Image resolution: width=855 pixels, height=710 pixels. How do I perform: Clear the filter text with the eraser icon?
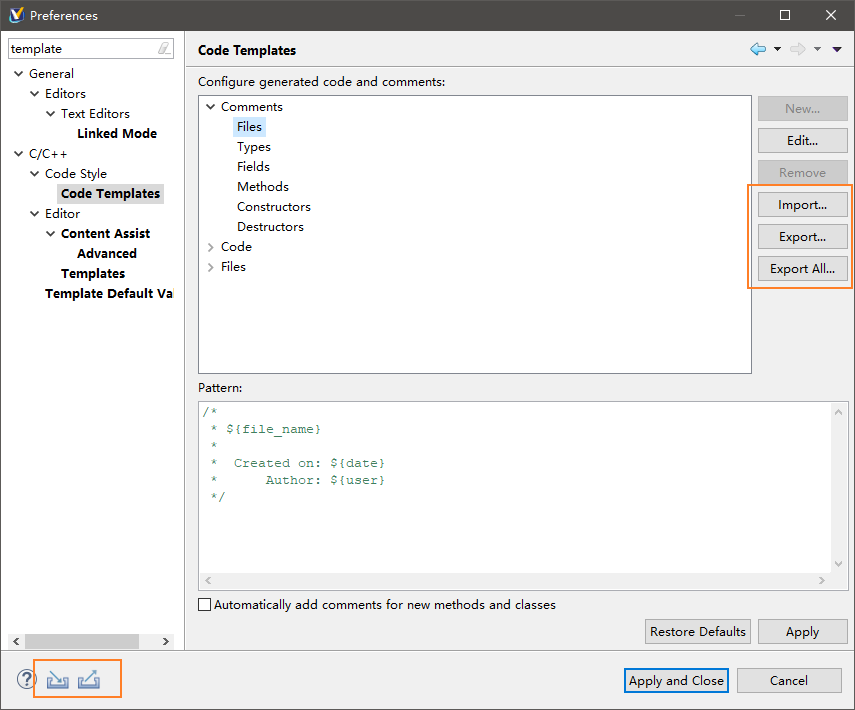pyautogui.click(x=164, y=49)
